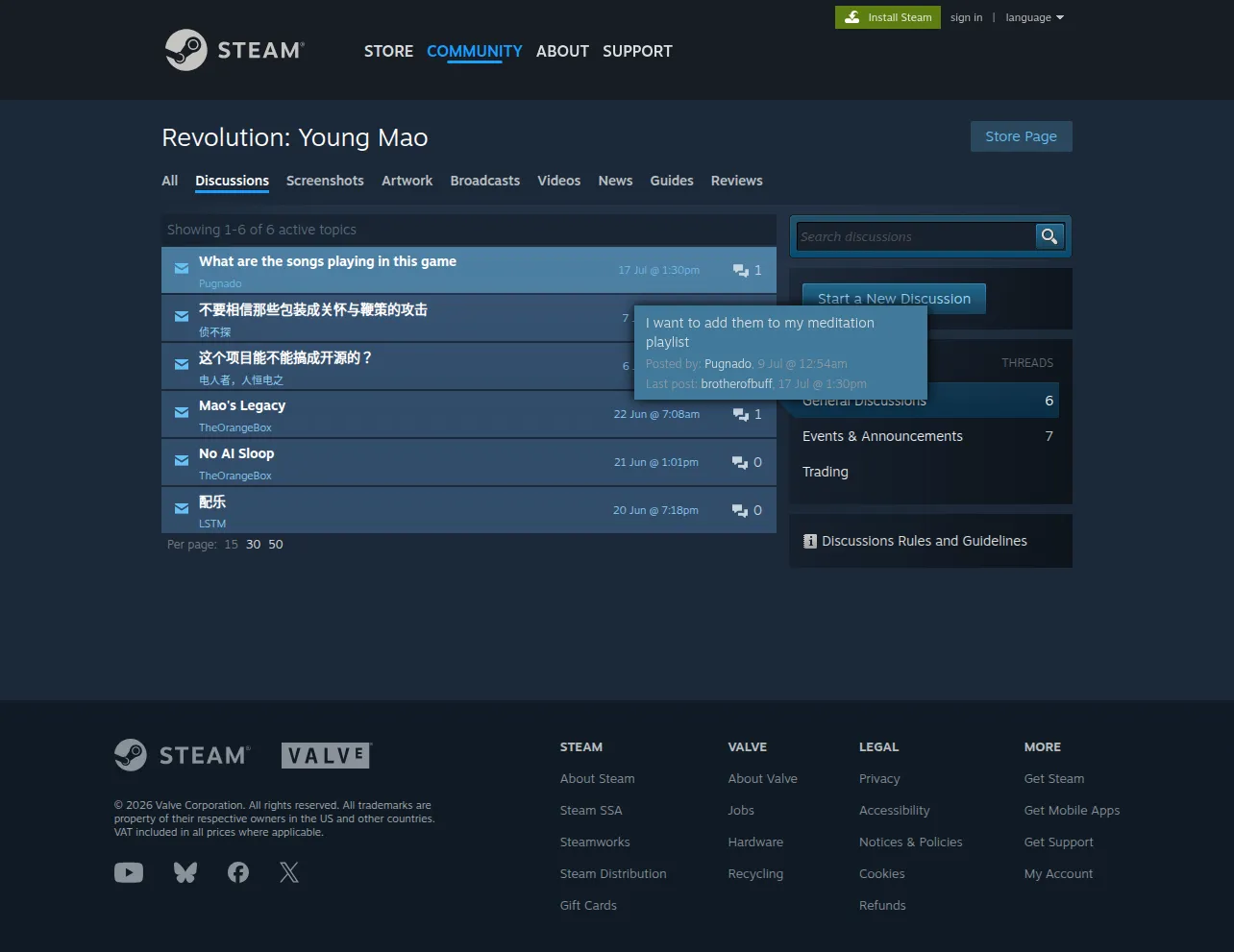Screen dimensions: 1234x952
Task: Click envelope icon beside '配乐' topic
Action: (182, 509)
